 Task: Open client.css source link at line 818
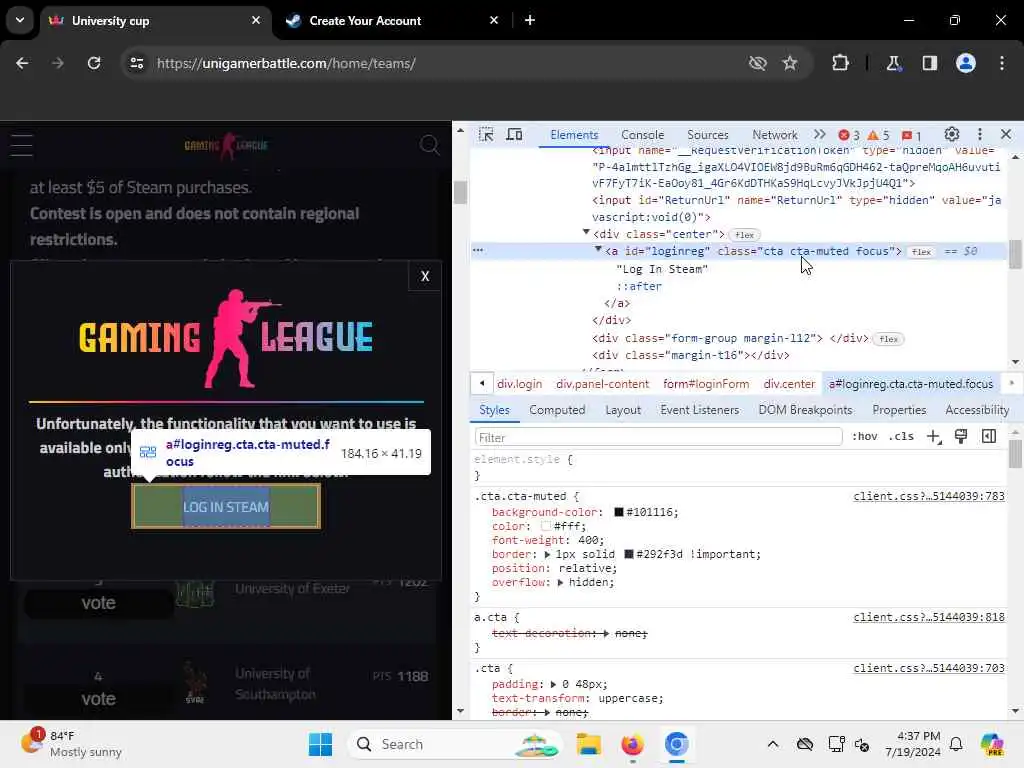929,617
